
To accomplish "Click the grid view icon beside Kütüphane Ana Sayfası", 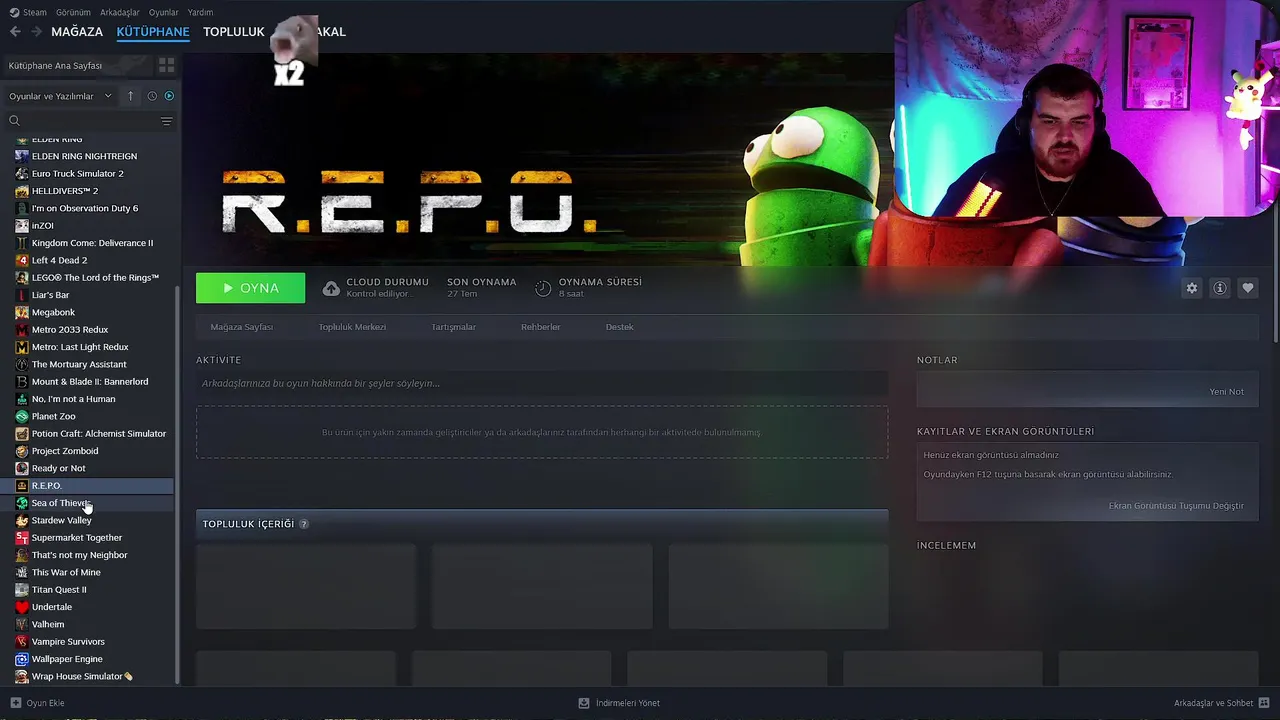I will [x=166, y=65].
